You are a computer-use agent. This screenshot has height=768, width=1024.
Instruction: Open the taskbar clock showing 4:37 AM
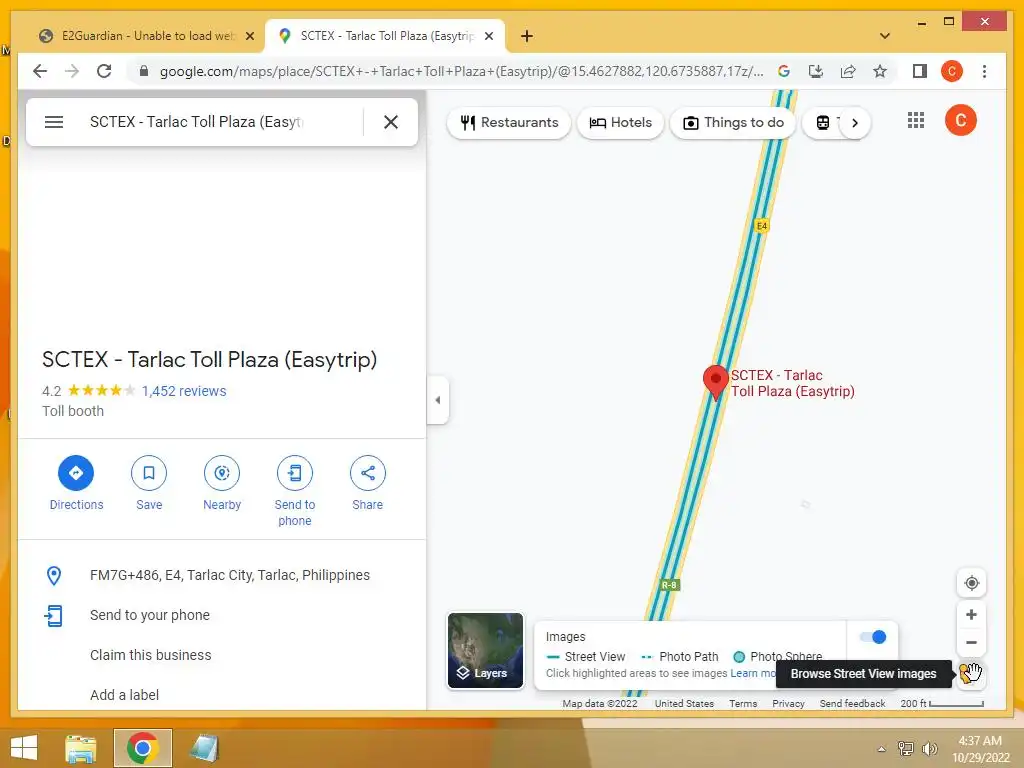tap(980, 749)
